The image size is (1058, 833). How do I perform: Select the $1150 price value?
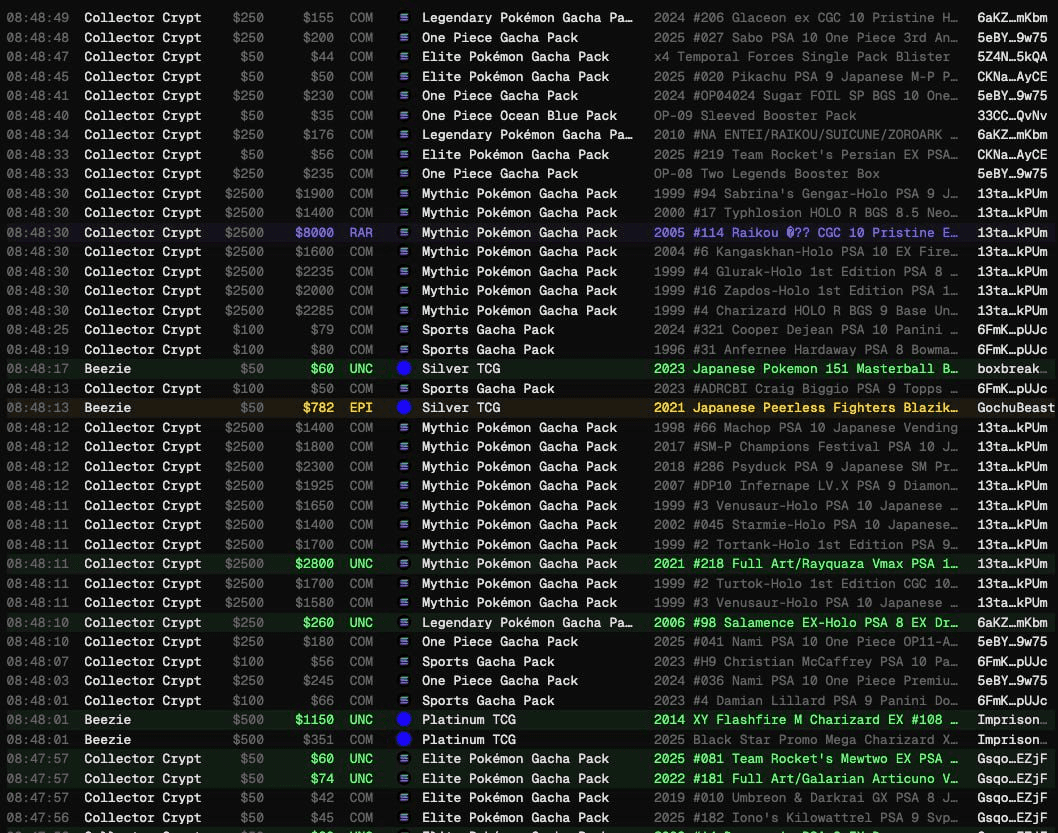tap(314, 720)
